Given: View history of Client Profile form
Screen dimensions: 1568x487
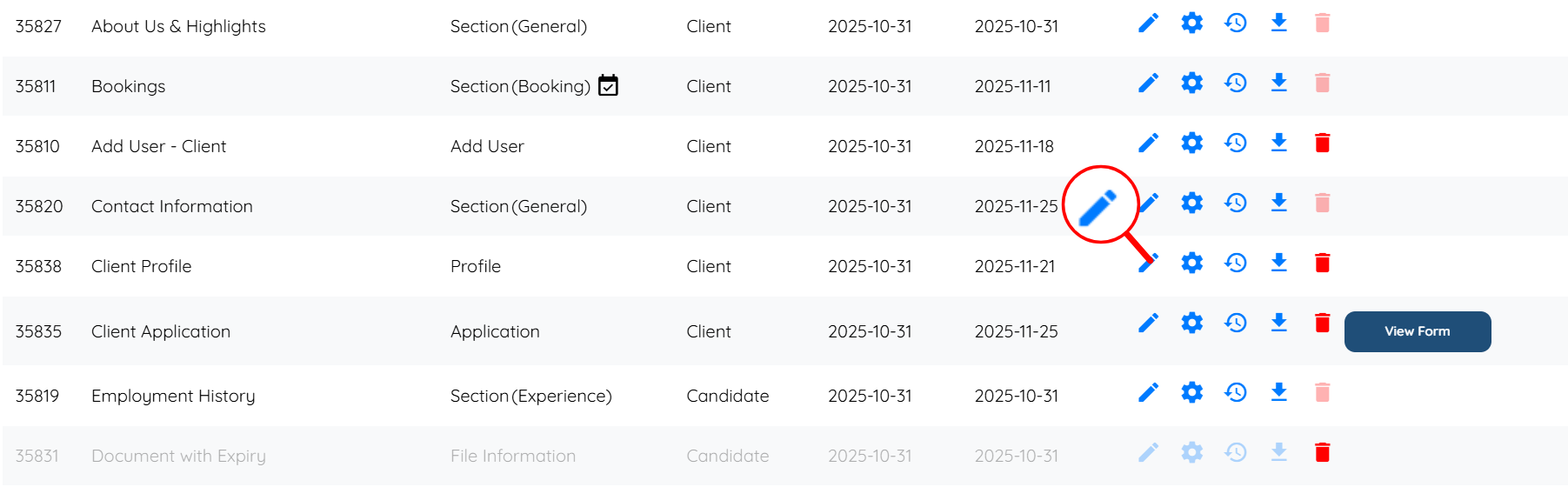Looking at the screenshot, I should [1235, 264].
